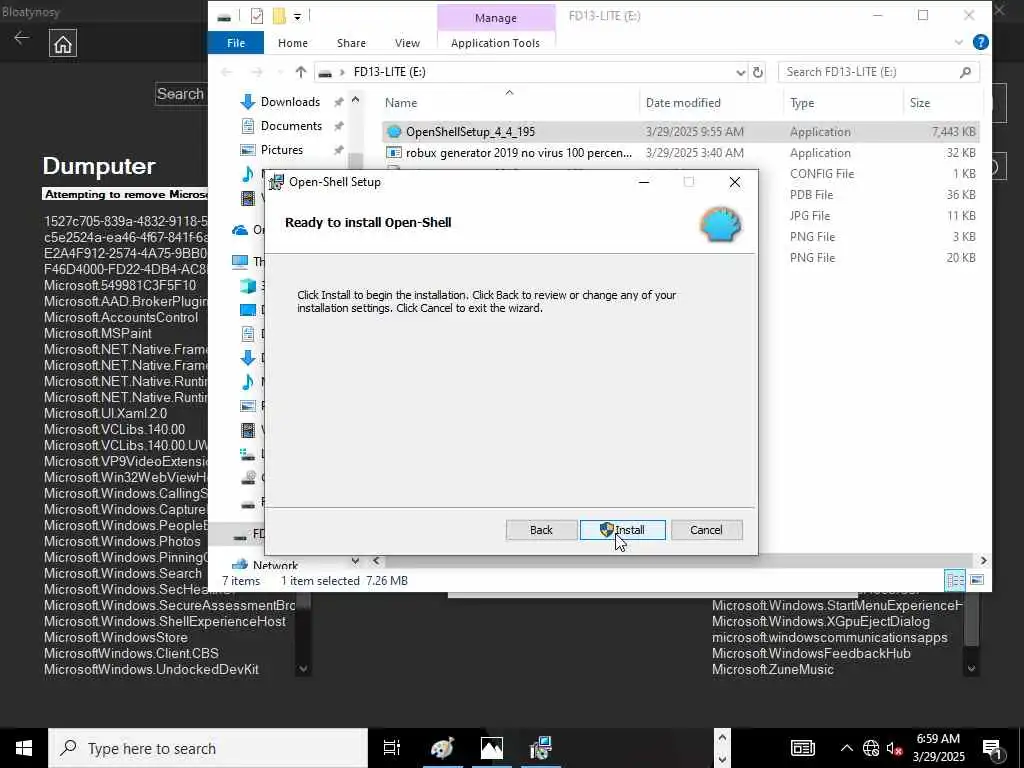Go up one folder level

click(x=300, y=72)
